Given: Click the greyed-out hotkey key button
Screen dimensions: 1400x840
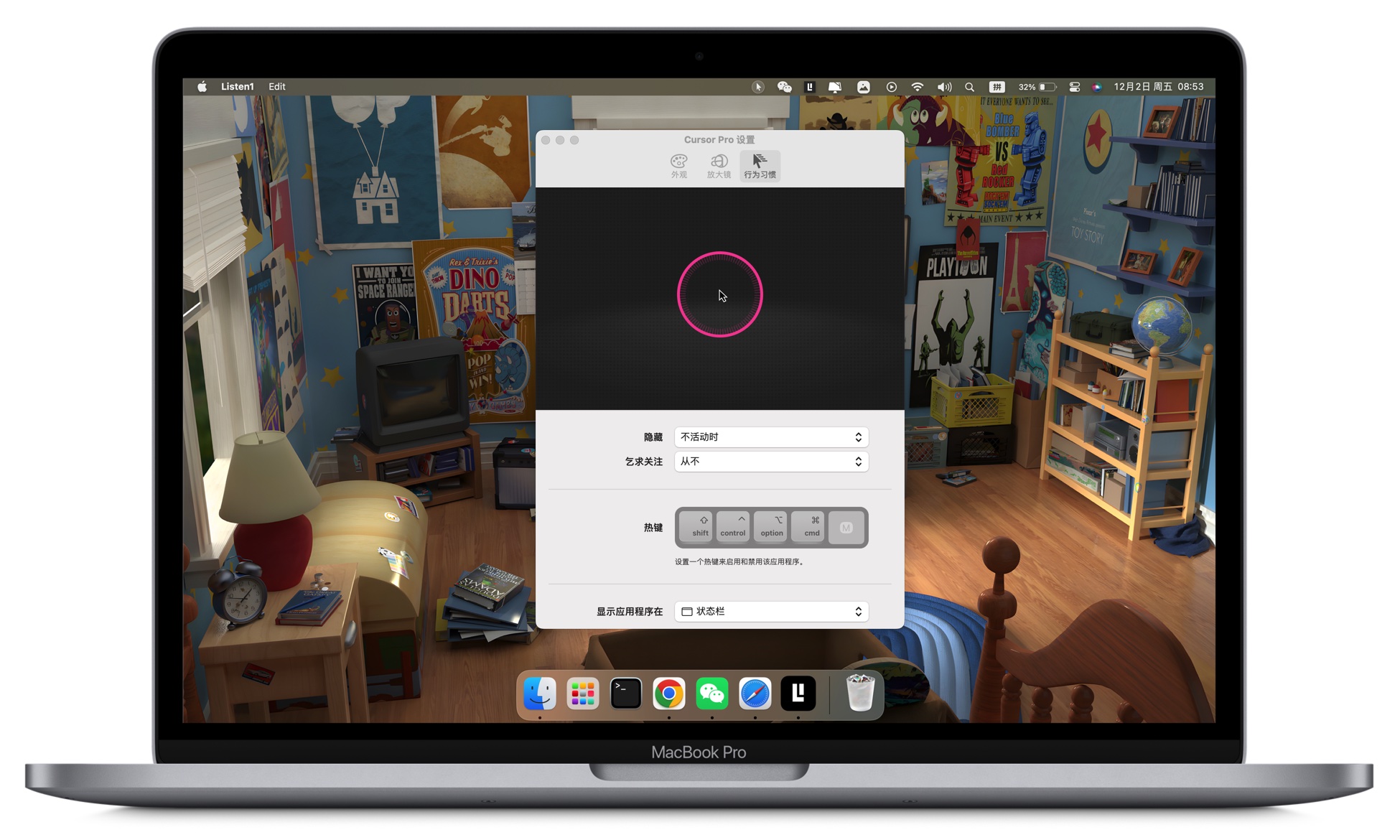Looking at the screenshot, I should 844,527.
